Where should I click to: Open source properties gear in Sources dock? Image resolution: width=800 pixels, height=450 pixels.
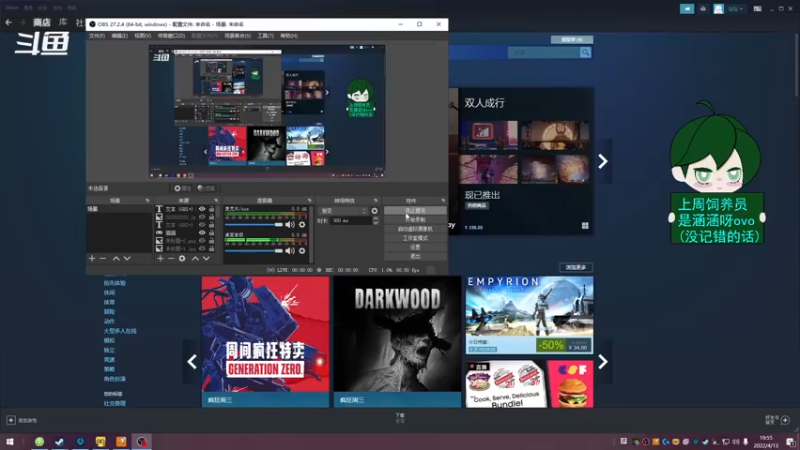pos(182,259)
